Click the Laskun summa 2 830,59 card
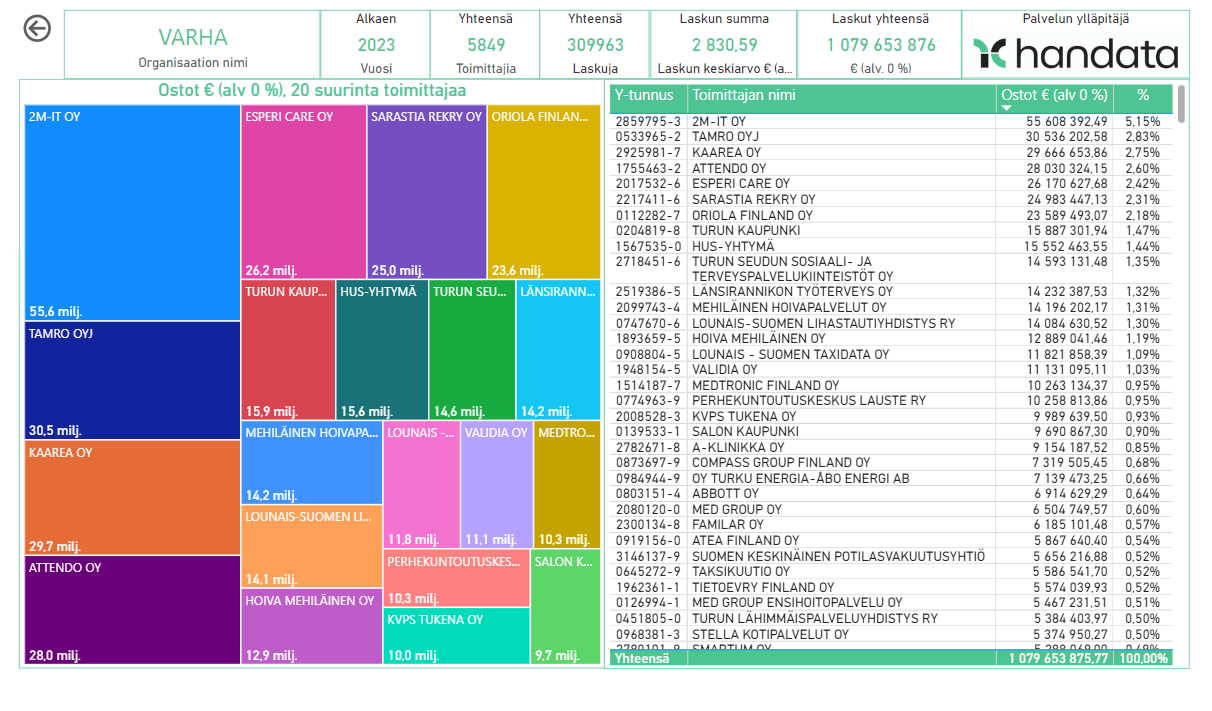Viewport: 1212px width, 711px height. click(x=725, y=46)
